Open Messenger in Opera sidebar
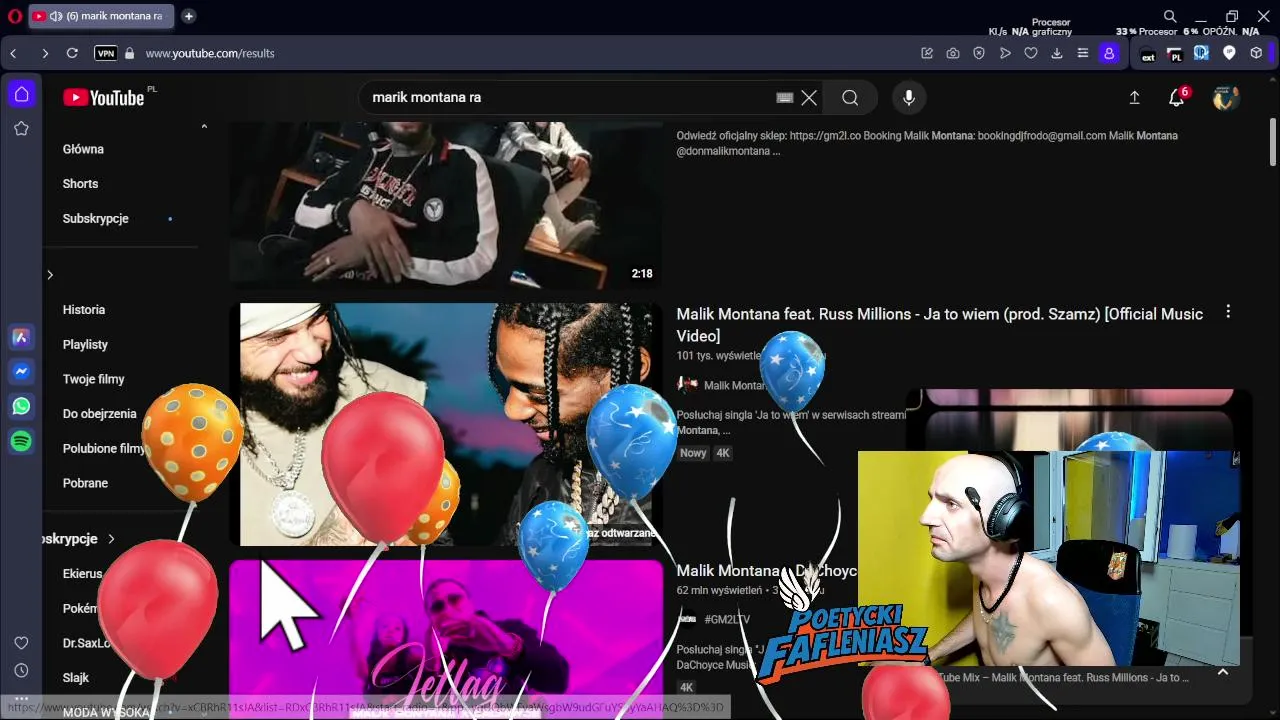1280x720 pixels. click(21, 372)
